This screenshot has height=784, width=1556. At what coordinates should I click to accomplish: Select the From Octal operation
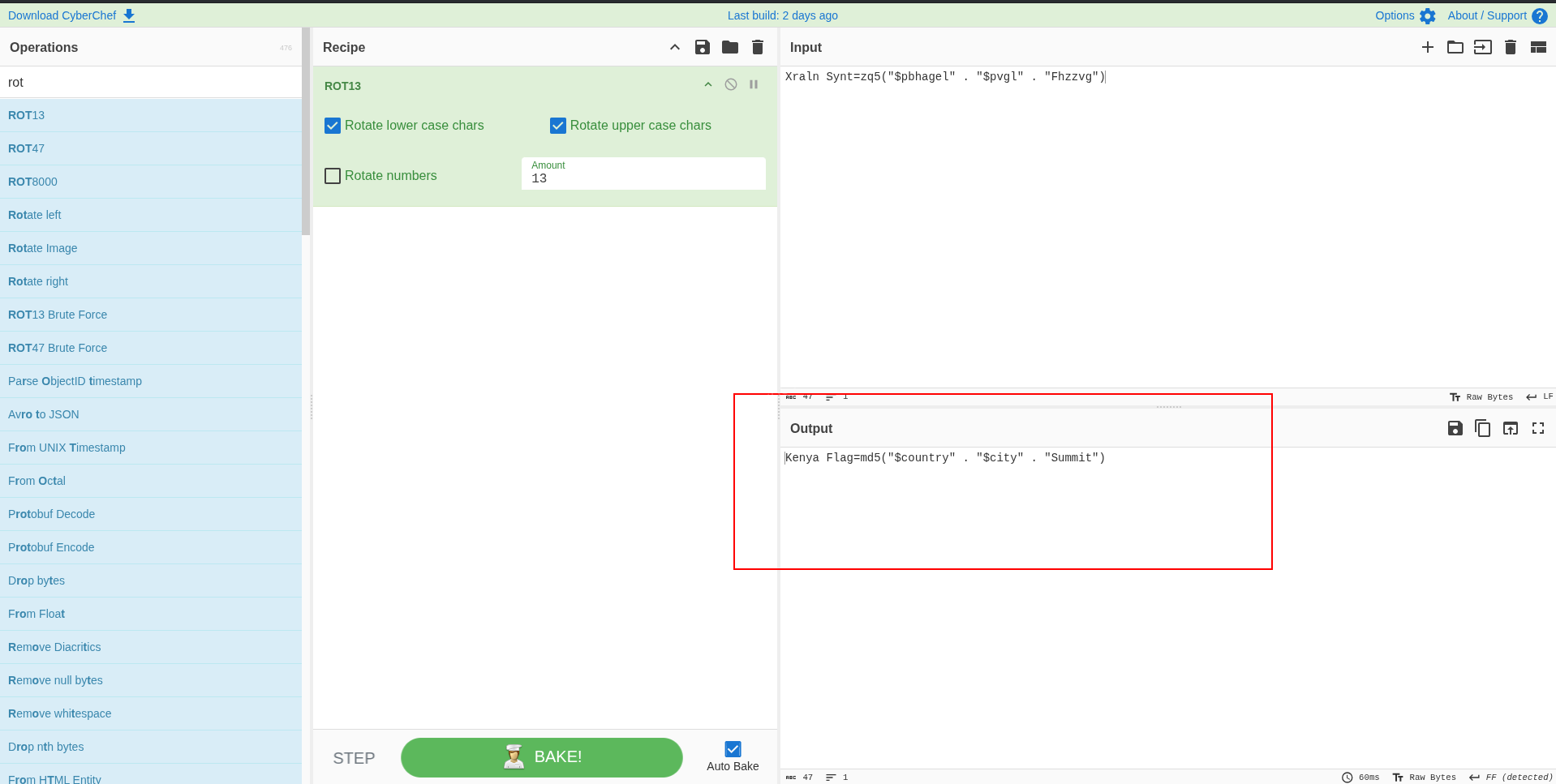tap(151, 481)
